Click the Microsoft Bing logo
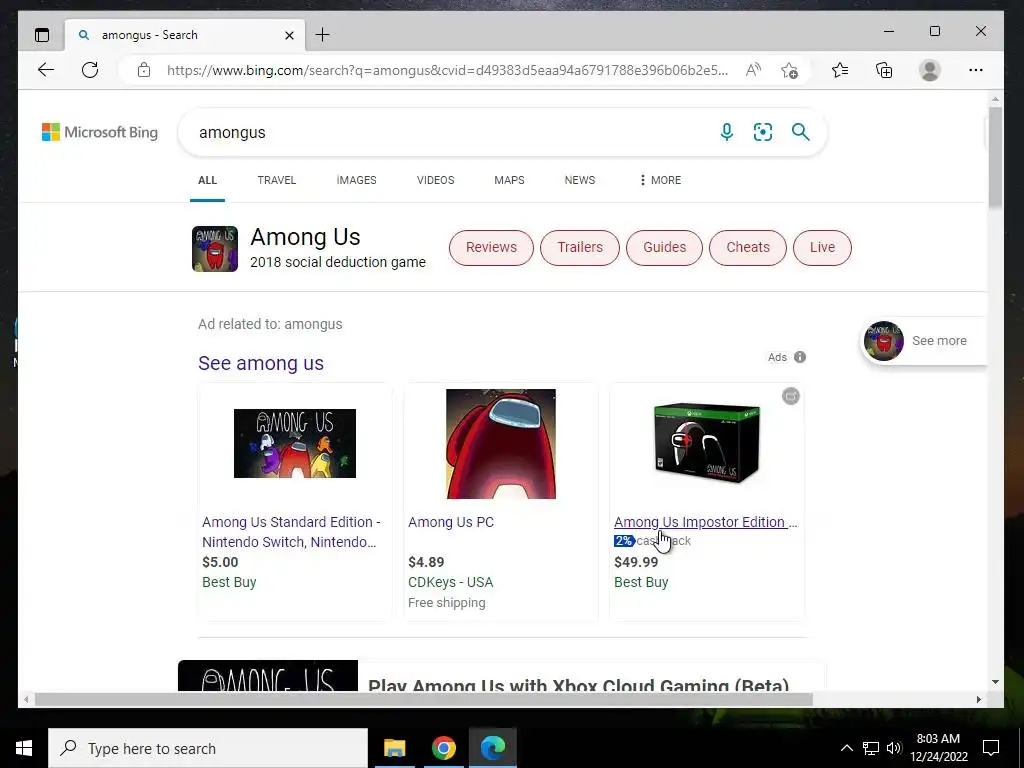1024x768 pixels. coord(100,132)
